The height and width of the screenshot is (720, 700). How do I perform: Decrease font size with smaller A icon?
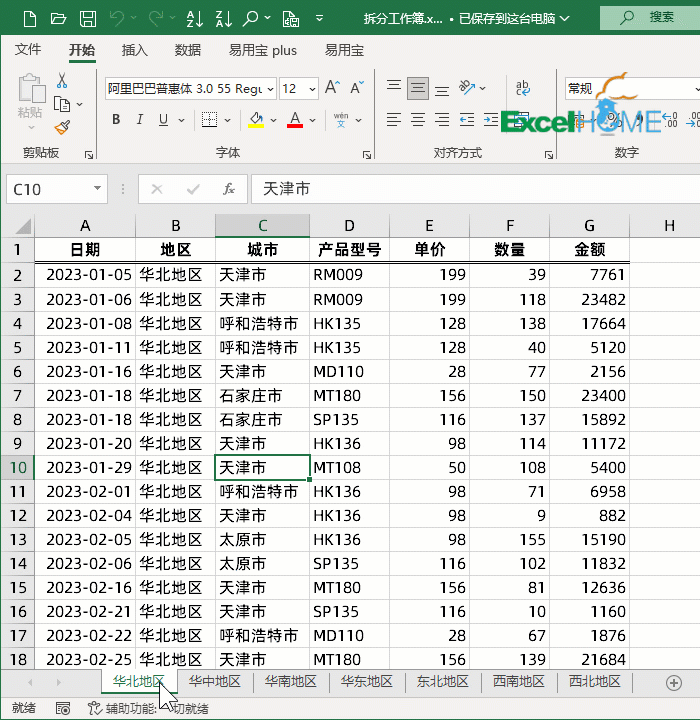pos(357,87)
